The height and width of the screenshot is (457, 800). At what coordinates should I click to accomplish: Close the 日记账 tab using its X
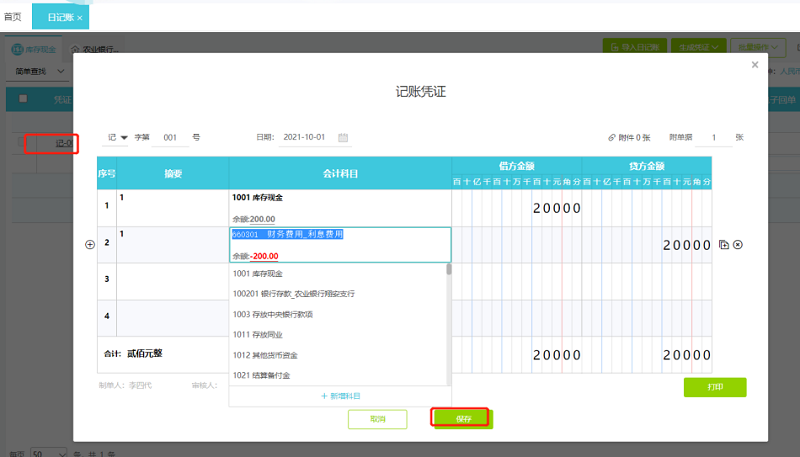80,17
